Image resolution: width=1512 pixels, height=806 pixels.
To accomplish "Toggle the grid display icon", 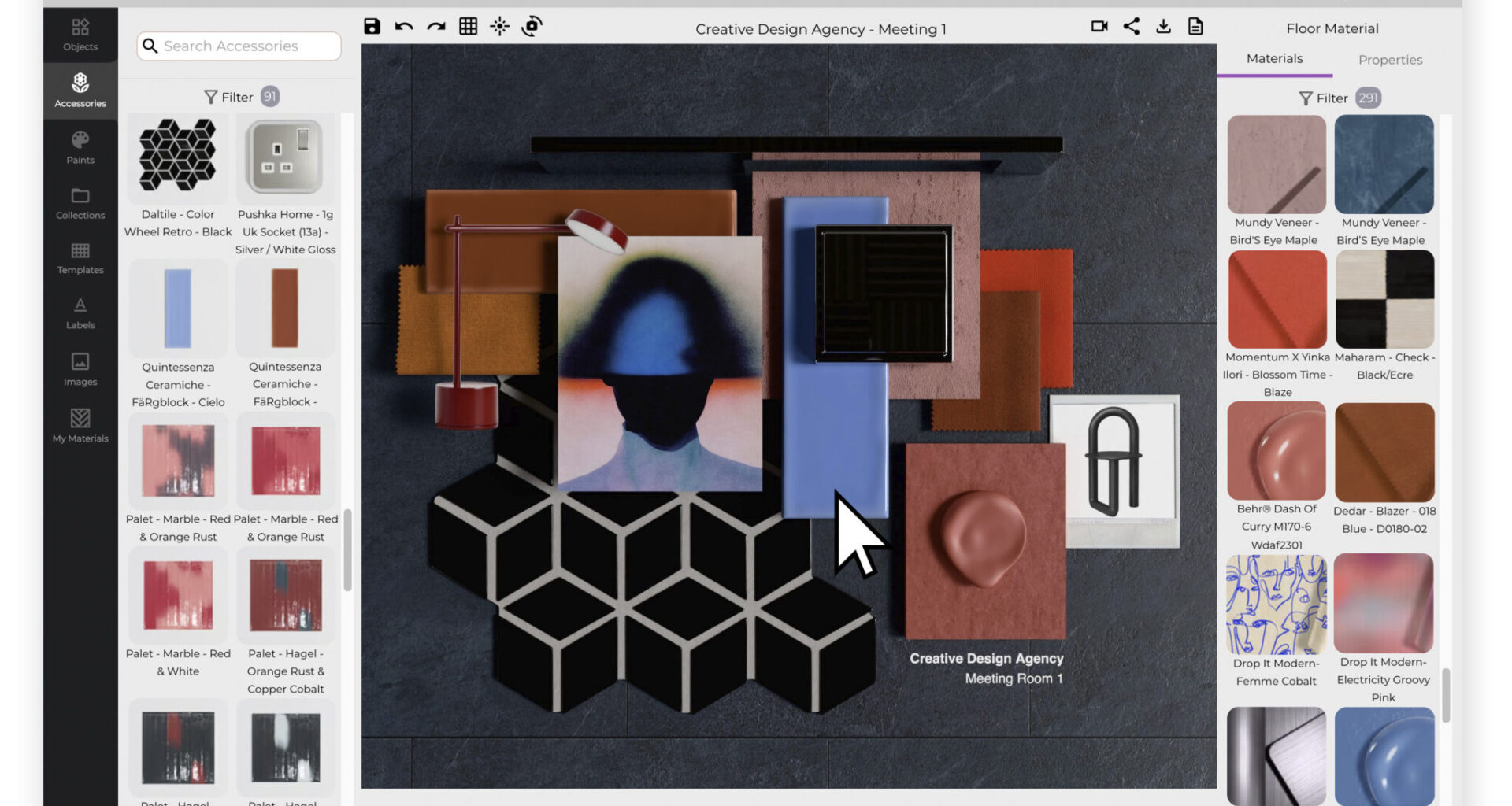I will tap(469, 26).
